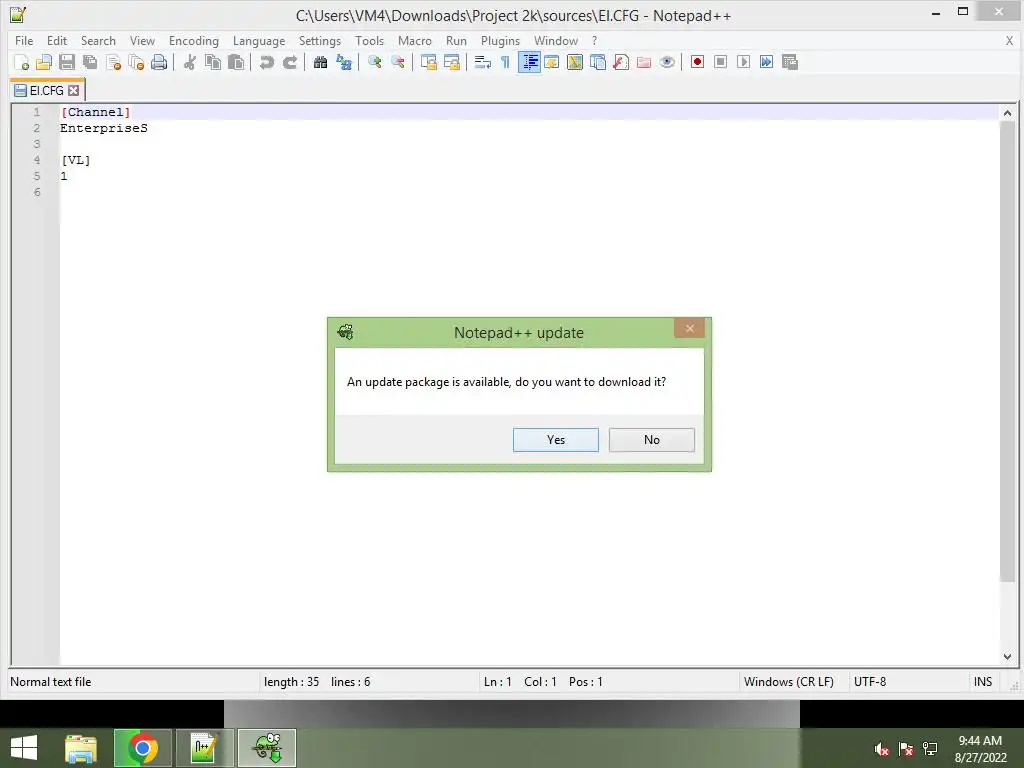
Task: Open the Language menu
Action: 259,40
